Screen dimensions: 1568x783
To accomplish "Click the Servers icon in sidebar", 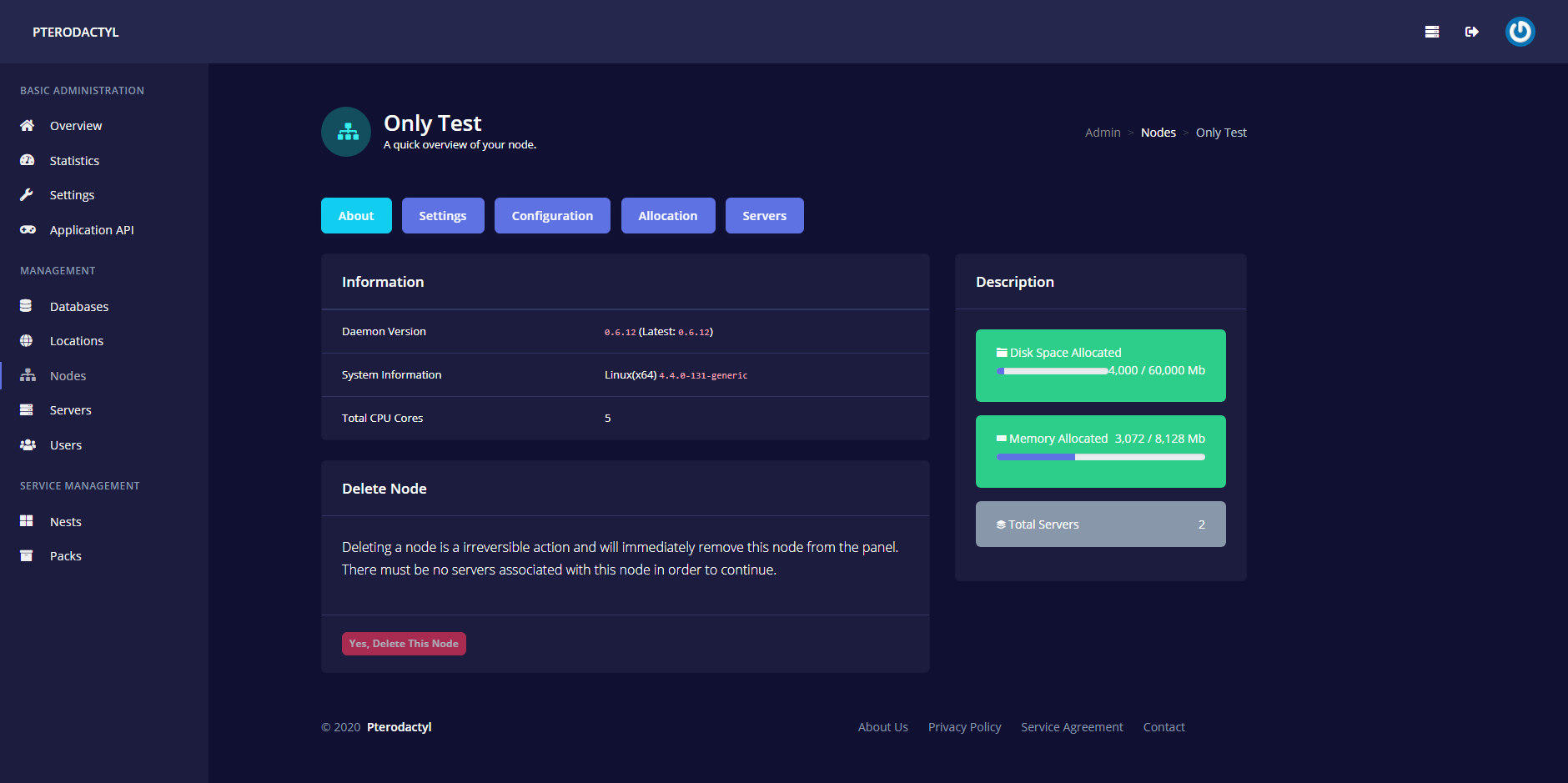I will click(x=27, y=409).
